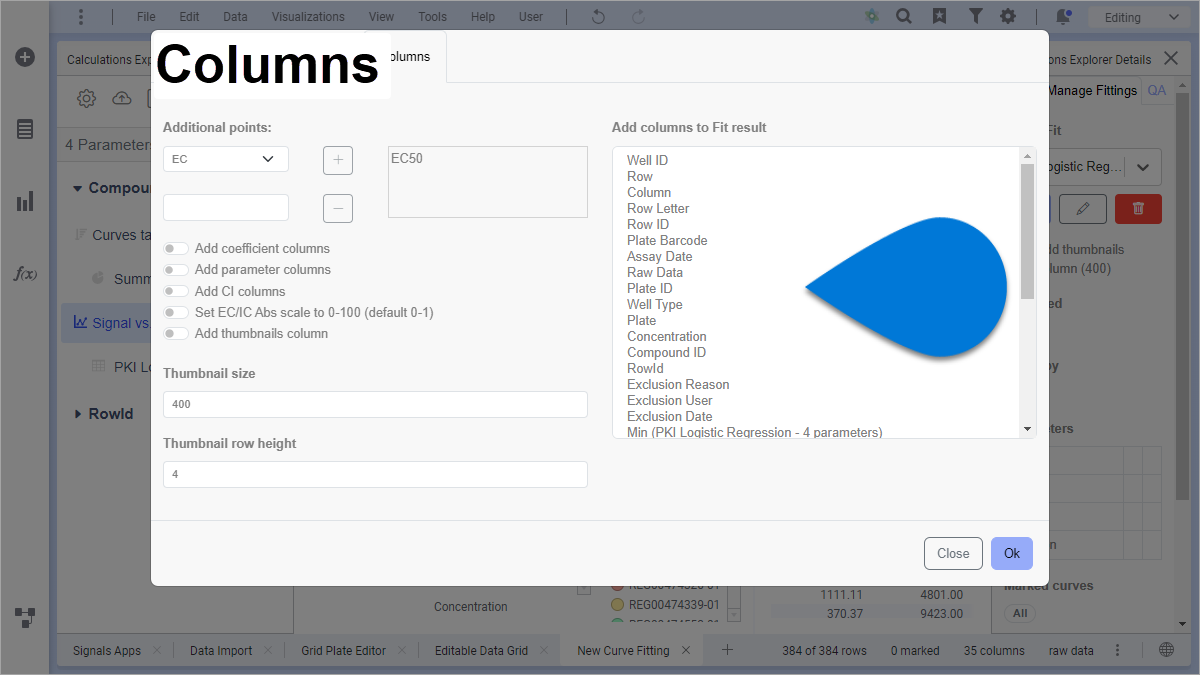Click the globe icon in status bar
Screen dimensions: 1200x675
click(x=1166, y=650)
